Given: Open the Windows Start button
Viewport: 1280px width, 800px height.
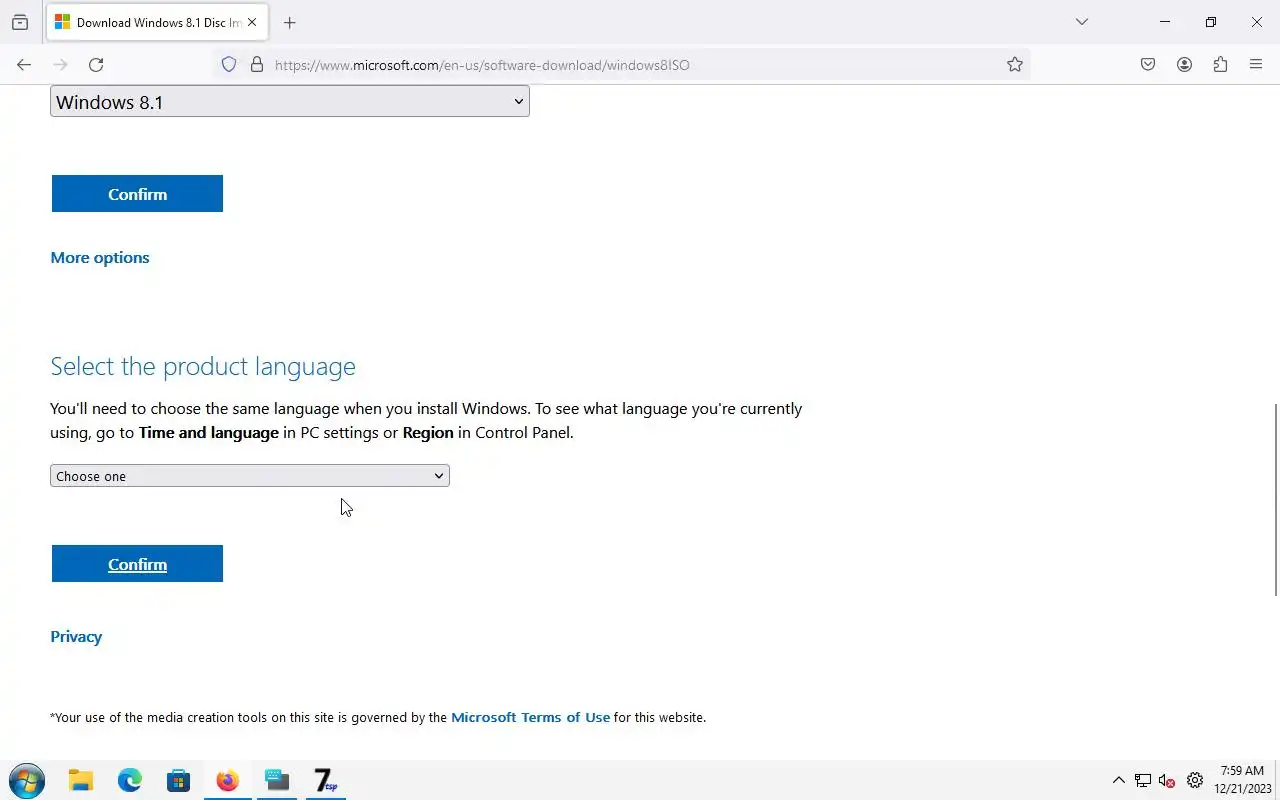Looking at the screenshot, I should tap(26, 780).
